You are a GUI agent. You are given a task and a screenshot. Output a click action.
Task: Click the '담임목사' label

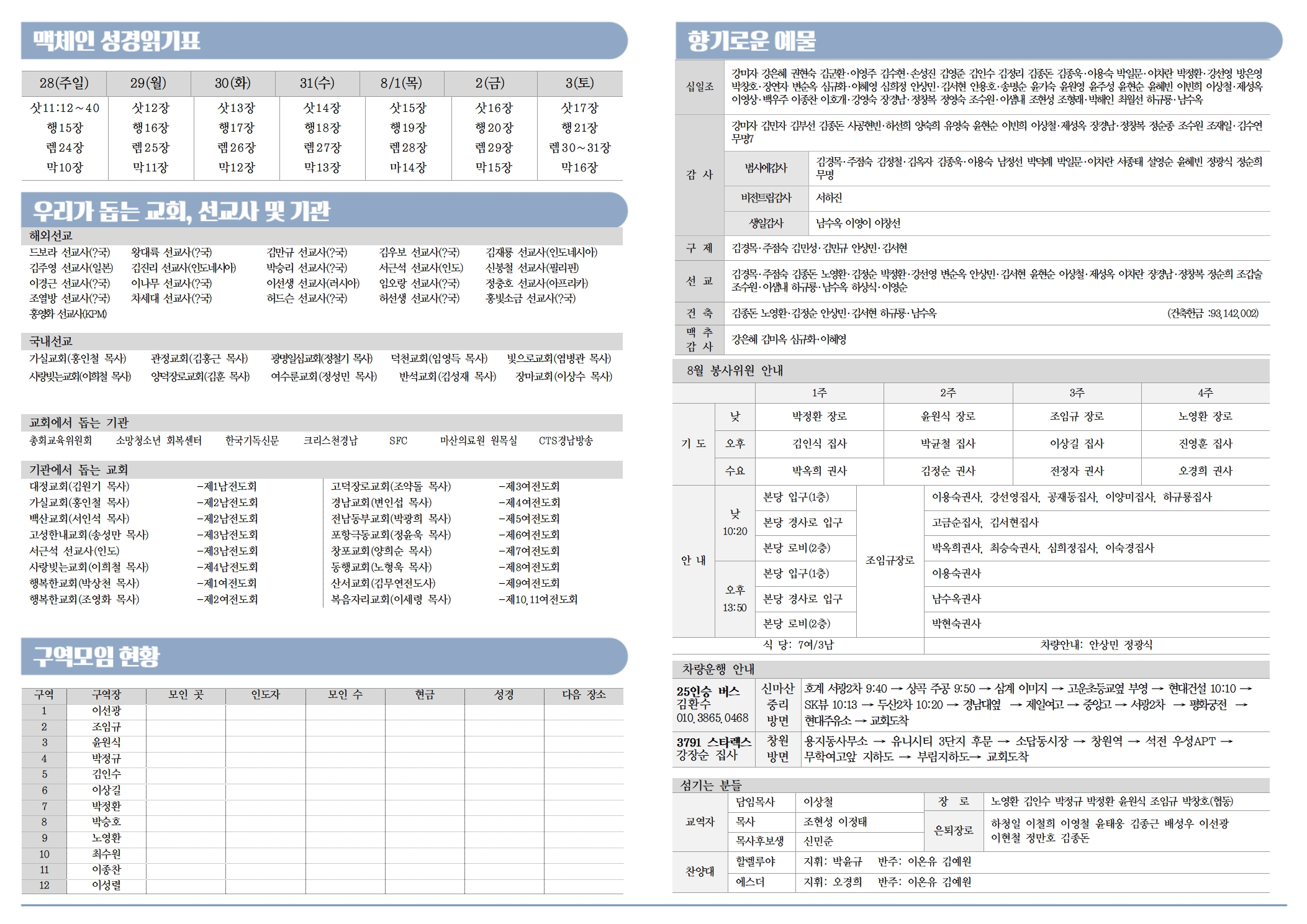pos(755,802)
